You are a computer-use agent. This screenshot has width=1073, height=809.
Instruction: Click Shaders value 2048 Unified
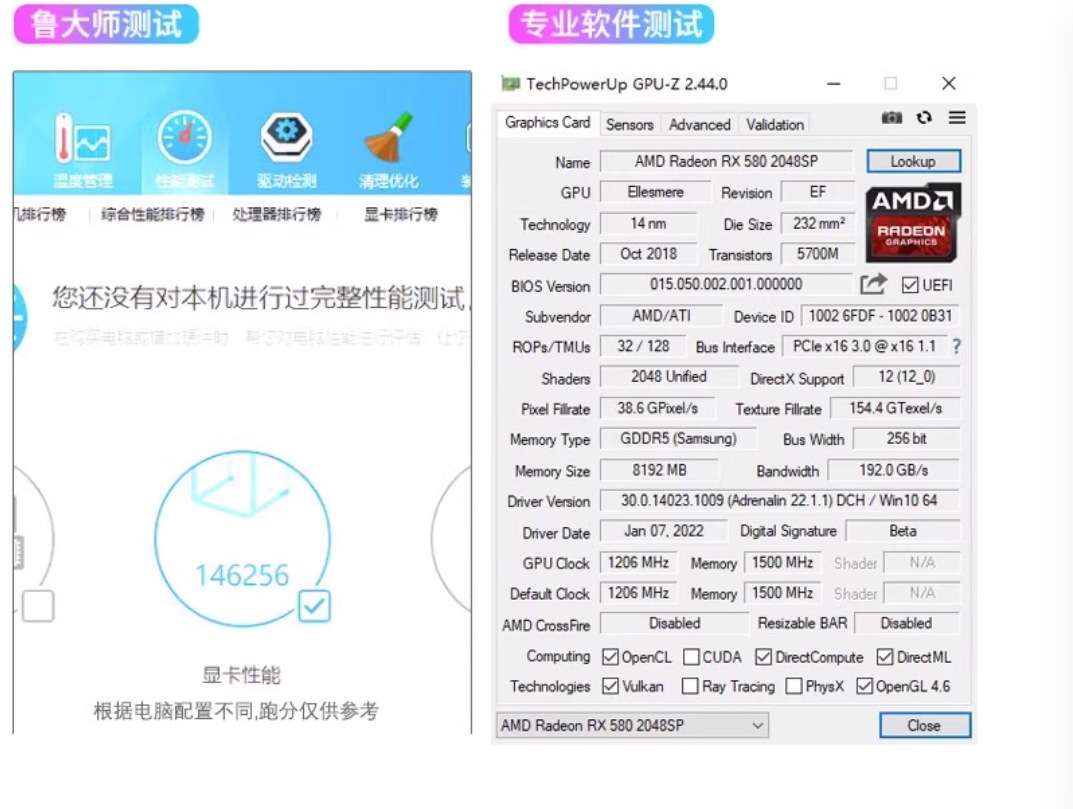[669, 376]
